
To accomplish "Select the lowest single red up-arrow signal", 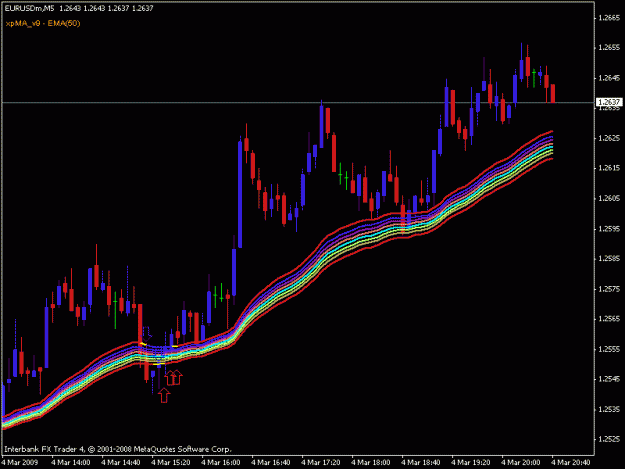I will (164, 395).
